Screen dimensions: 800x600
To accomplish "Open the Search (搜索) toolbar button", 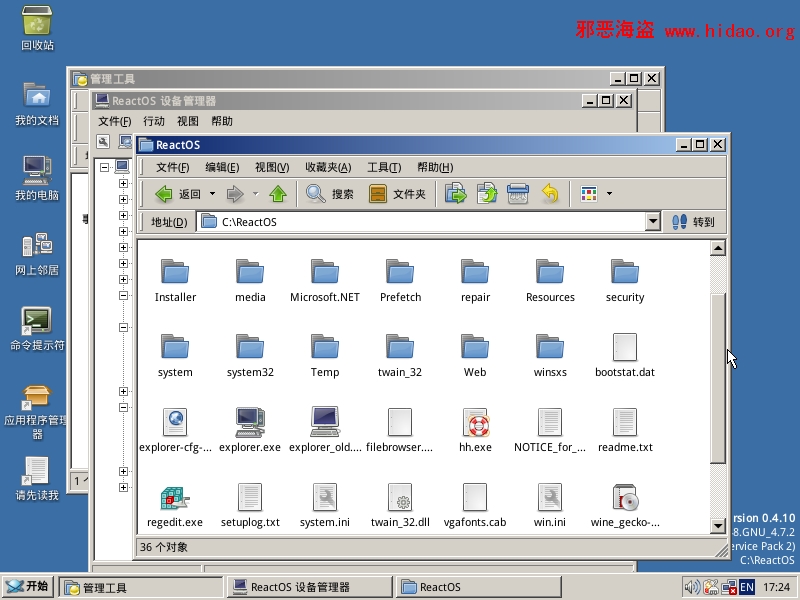I will point(330,194).
